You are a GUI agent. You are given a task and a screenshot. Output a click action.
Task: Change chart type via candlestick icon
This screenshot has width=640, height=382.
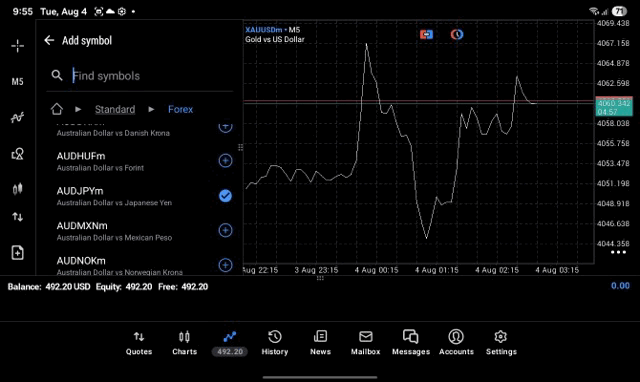tap(18, 189)
